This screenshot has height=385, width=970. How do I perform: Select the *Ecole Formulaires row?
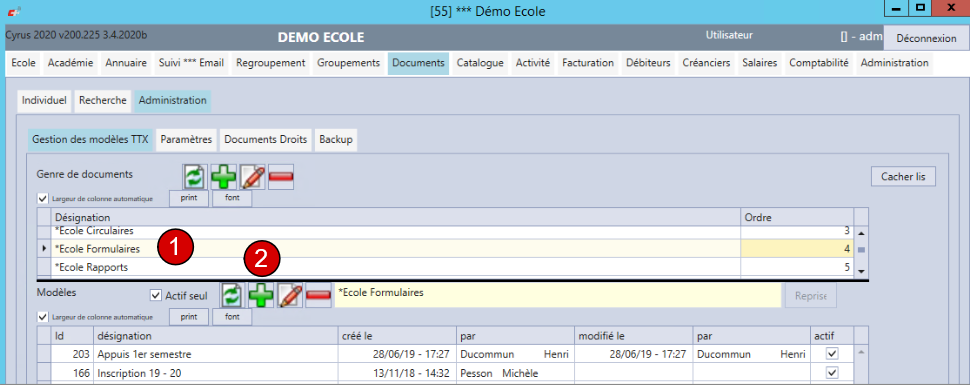click(445, 249)
